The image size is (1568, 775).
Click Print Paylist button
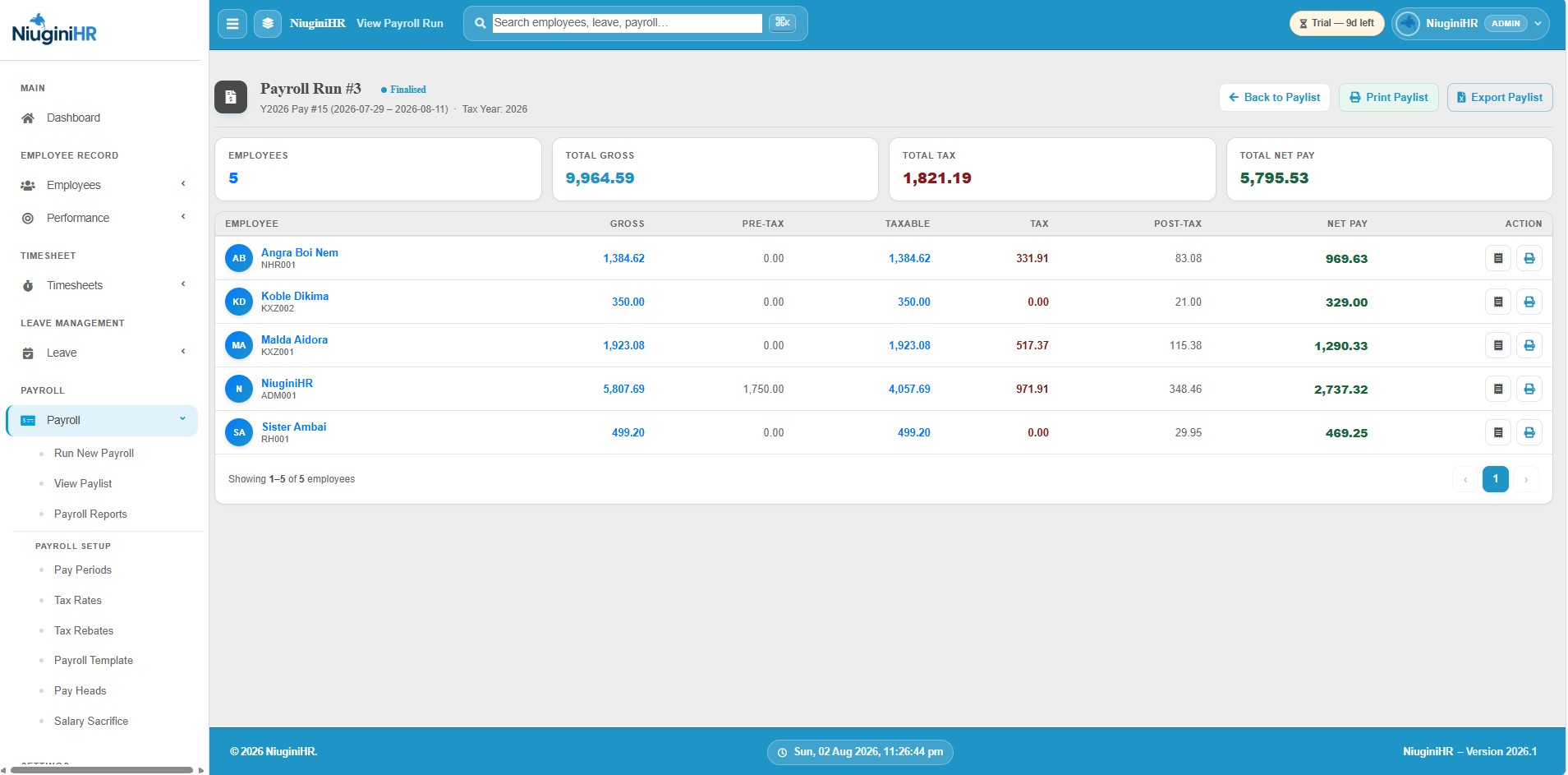[1389, 97]
